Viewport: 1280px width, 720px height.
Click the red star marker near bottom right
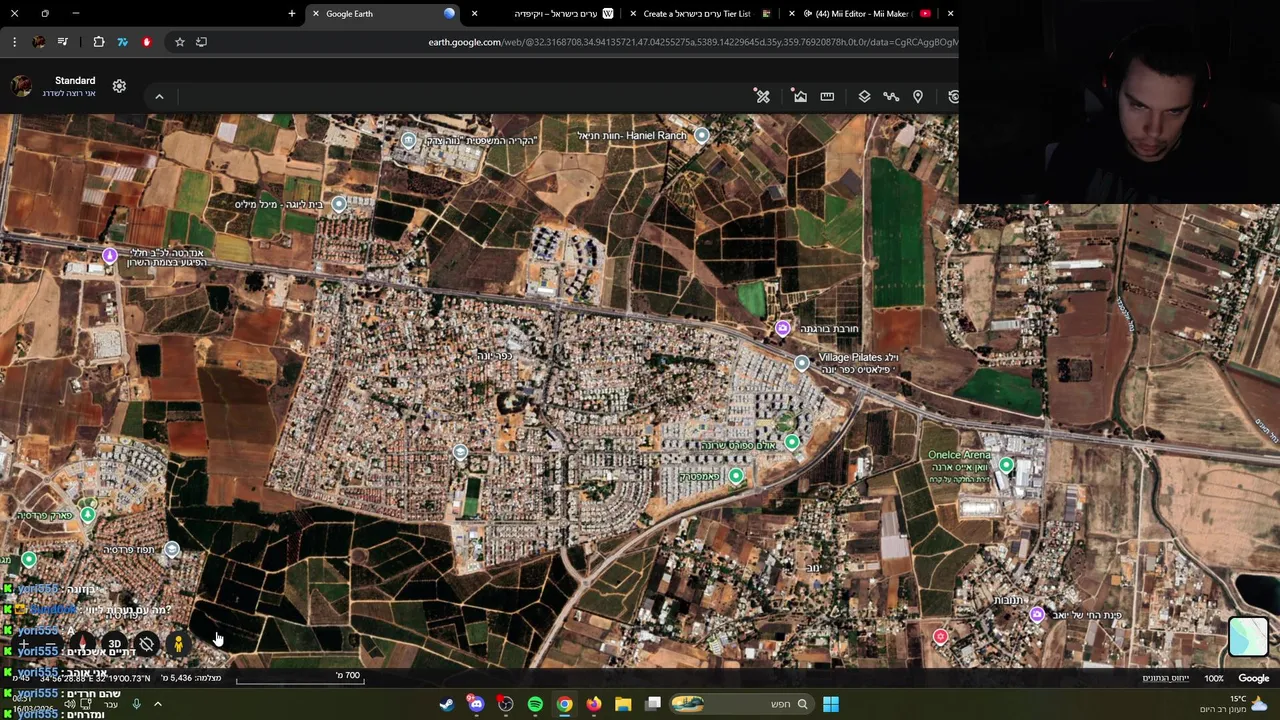[x=940, y=636]
